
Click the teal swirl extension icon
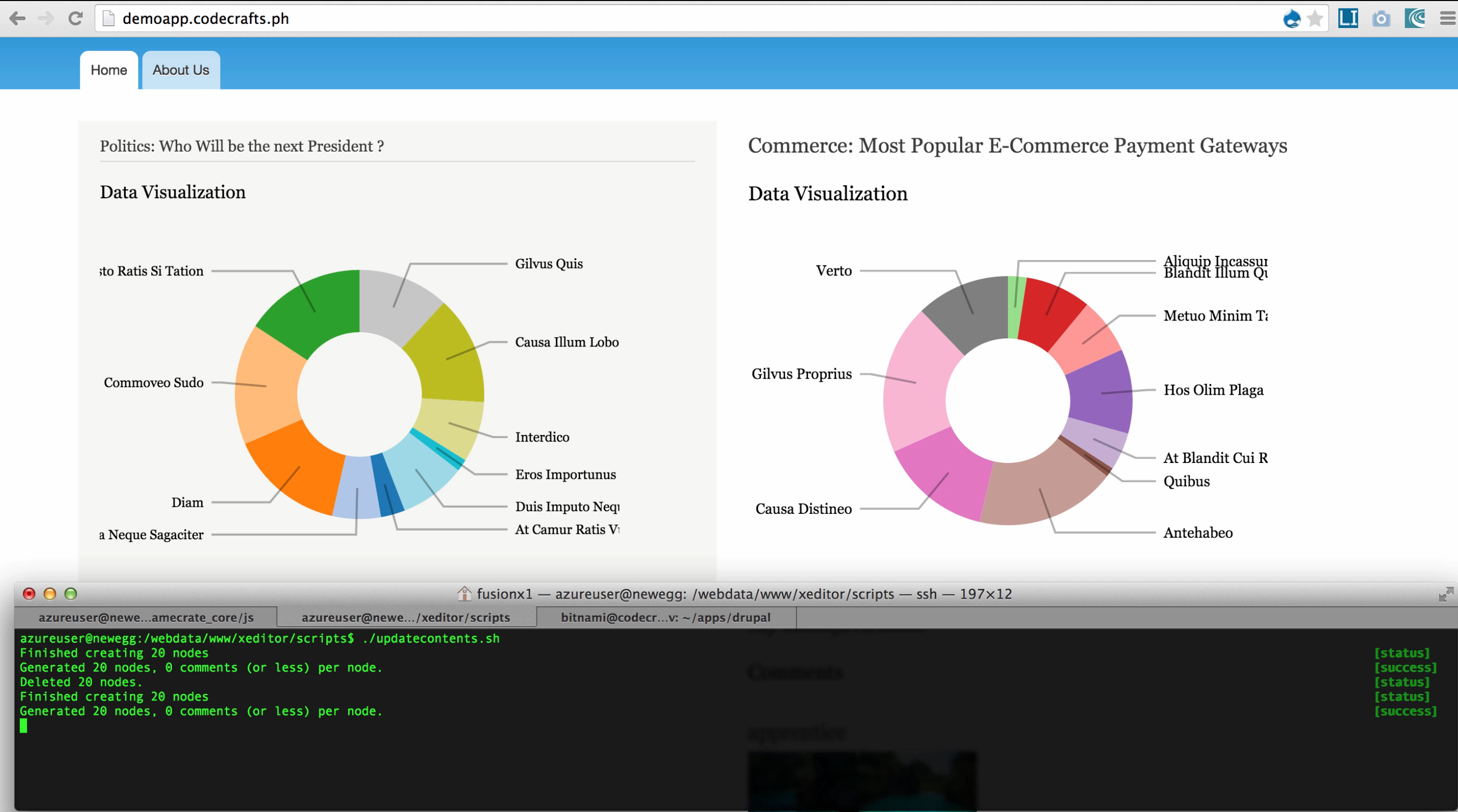[x=1415, y=18]
